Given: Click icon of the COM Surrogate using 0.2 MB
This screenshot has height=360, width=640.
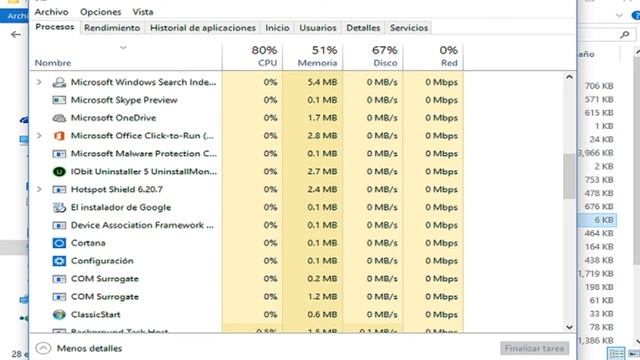Looking at the screenshot, I should click(x=59, y=279).
